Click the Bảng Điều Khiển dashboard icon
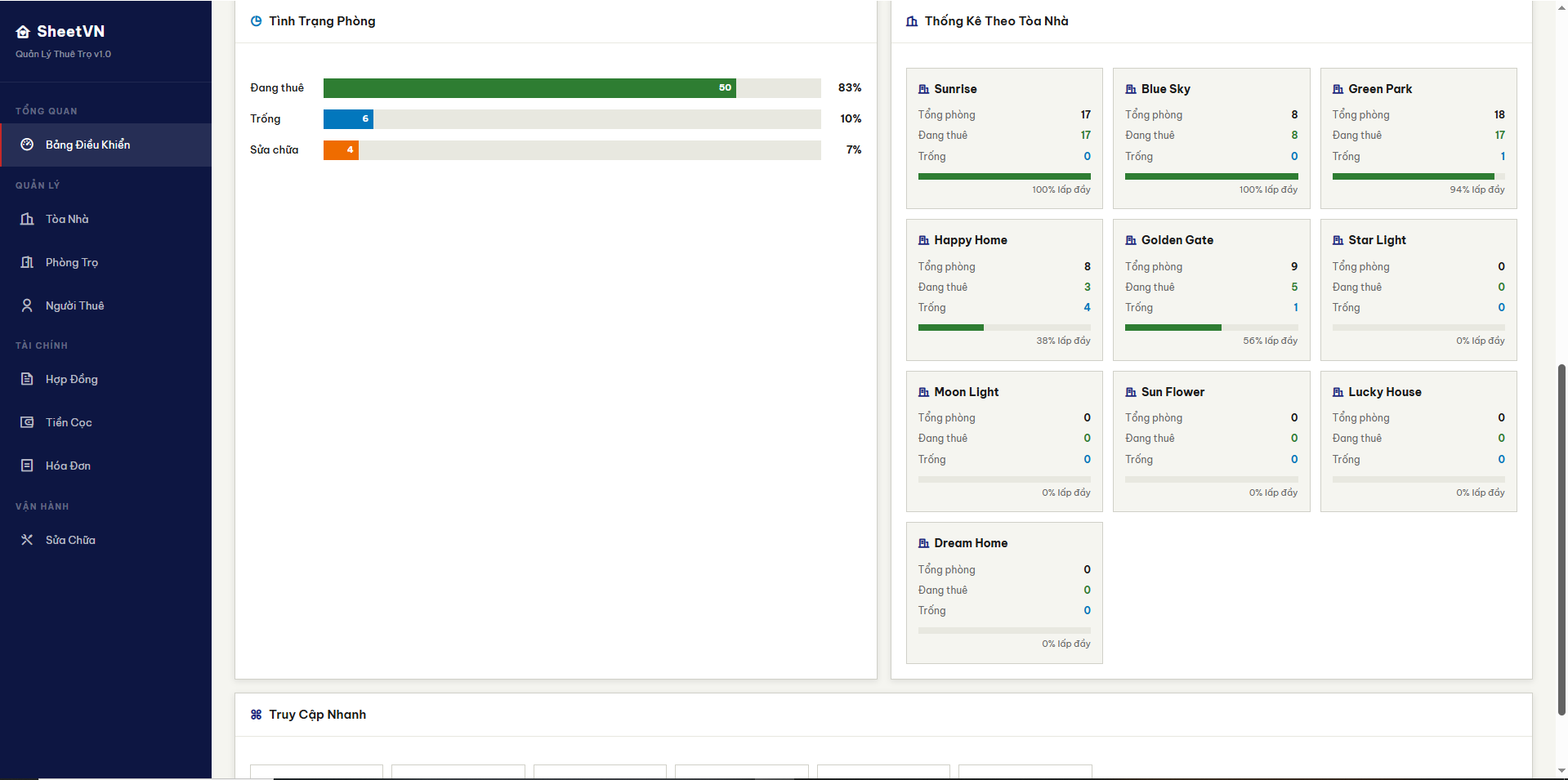The width and height of the screenshot is (1568, 780). pyautogui.click(x=27, y=145)
